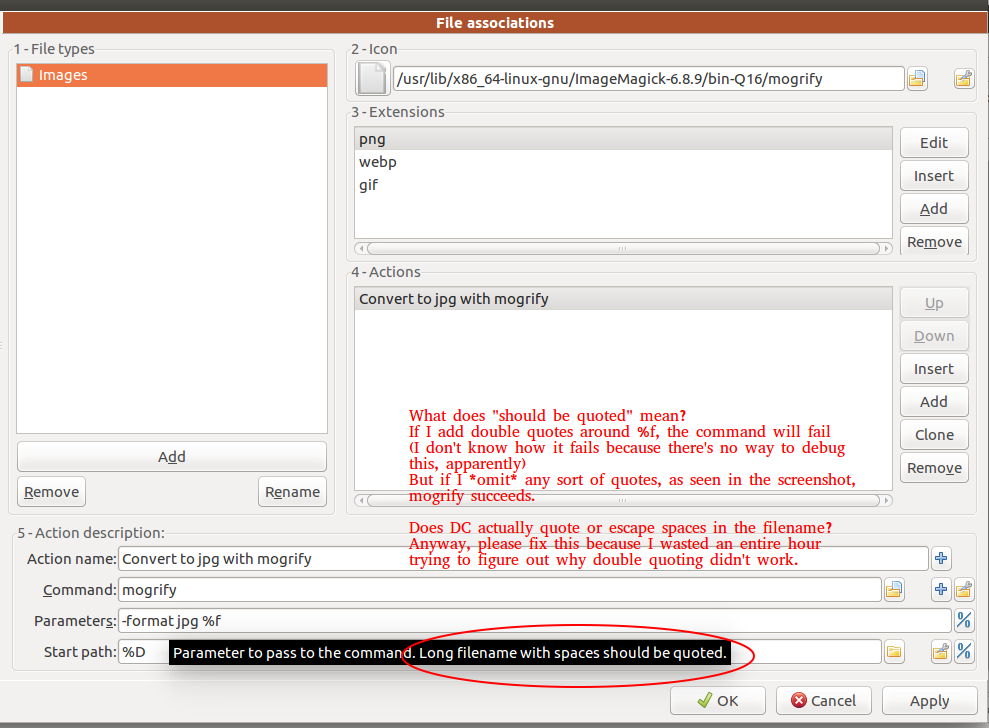Browse folder for Start path
This screenshot has height=728, width=989.
pyautogui.click(x=894, y=652)
